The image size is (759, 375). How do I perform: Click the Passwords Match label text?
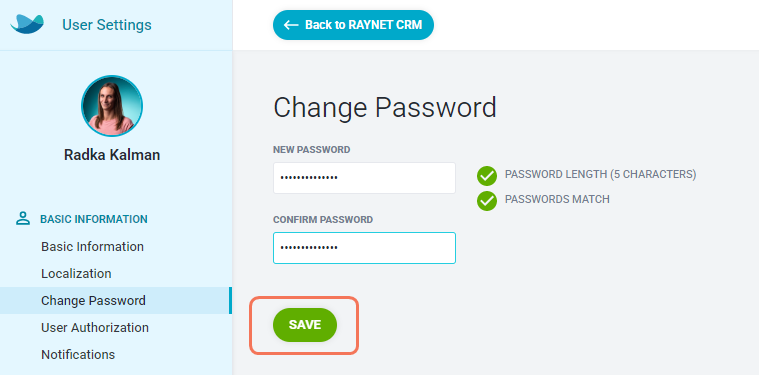[x=557, y=199]
